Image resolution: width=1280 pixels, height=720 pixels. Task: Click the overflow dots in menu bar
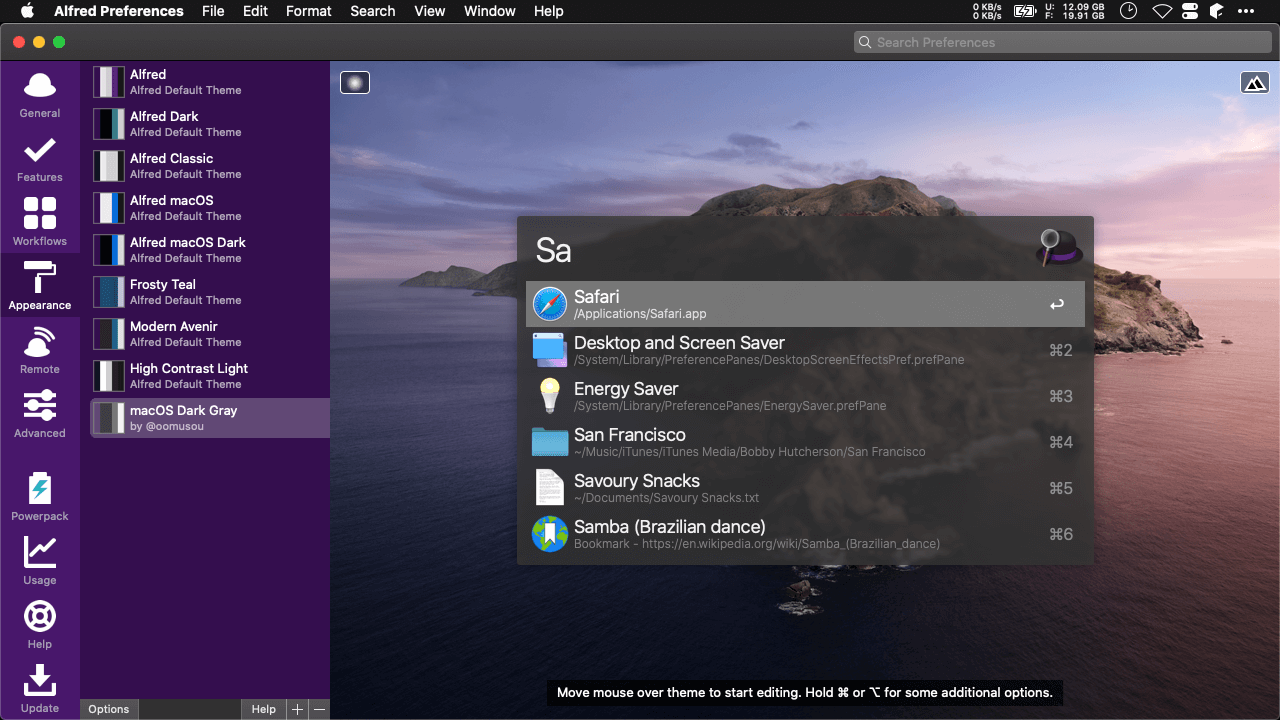(1245, 11)
